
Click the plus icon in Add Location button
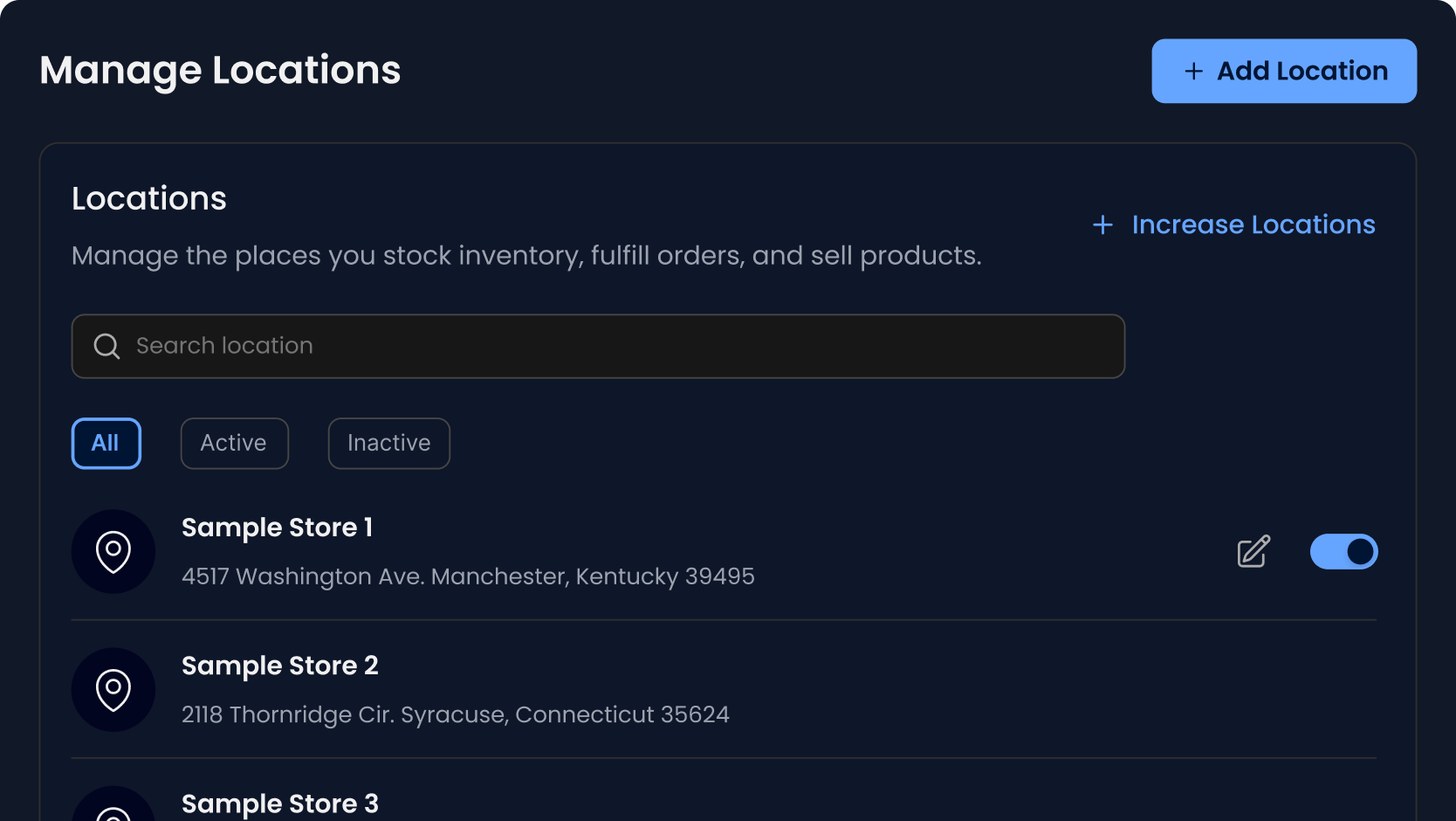1193,72
